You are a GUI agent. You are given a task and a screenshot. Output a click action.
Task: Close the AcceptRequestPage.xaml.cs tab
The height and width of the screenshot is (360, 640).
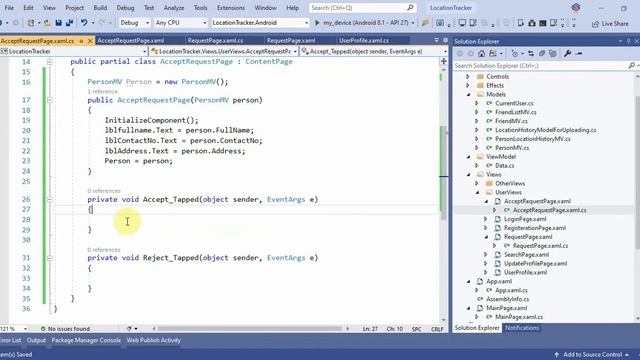pyautogui.click(x=90, y=41)
